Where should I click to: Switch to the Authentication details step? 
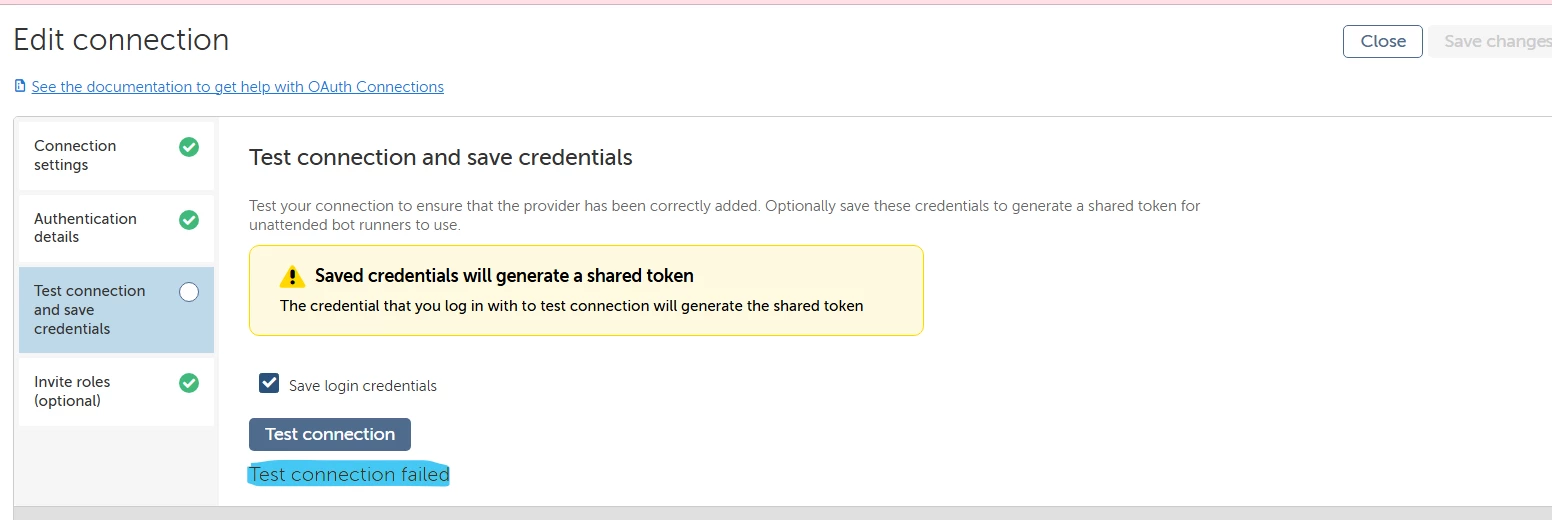click(116, 228)
